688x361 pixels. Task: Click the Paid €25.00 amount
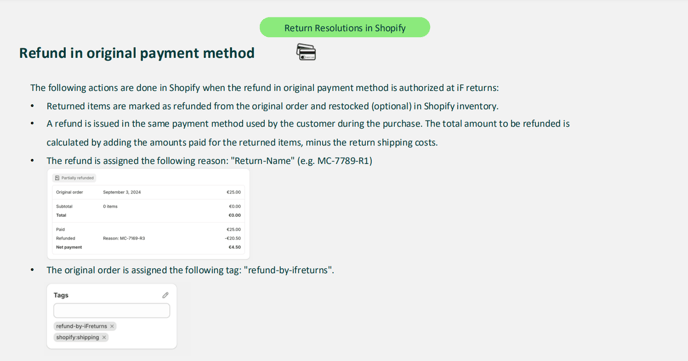point(234,229)
